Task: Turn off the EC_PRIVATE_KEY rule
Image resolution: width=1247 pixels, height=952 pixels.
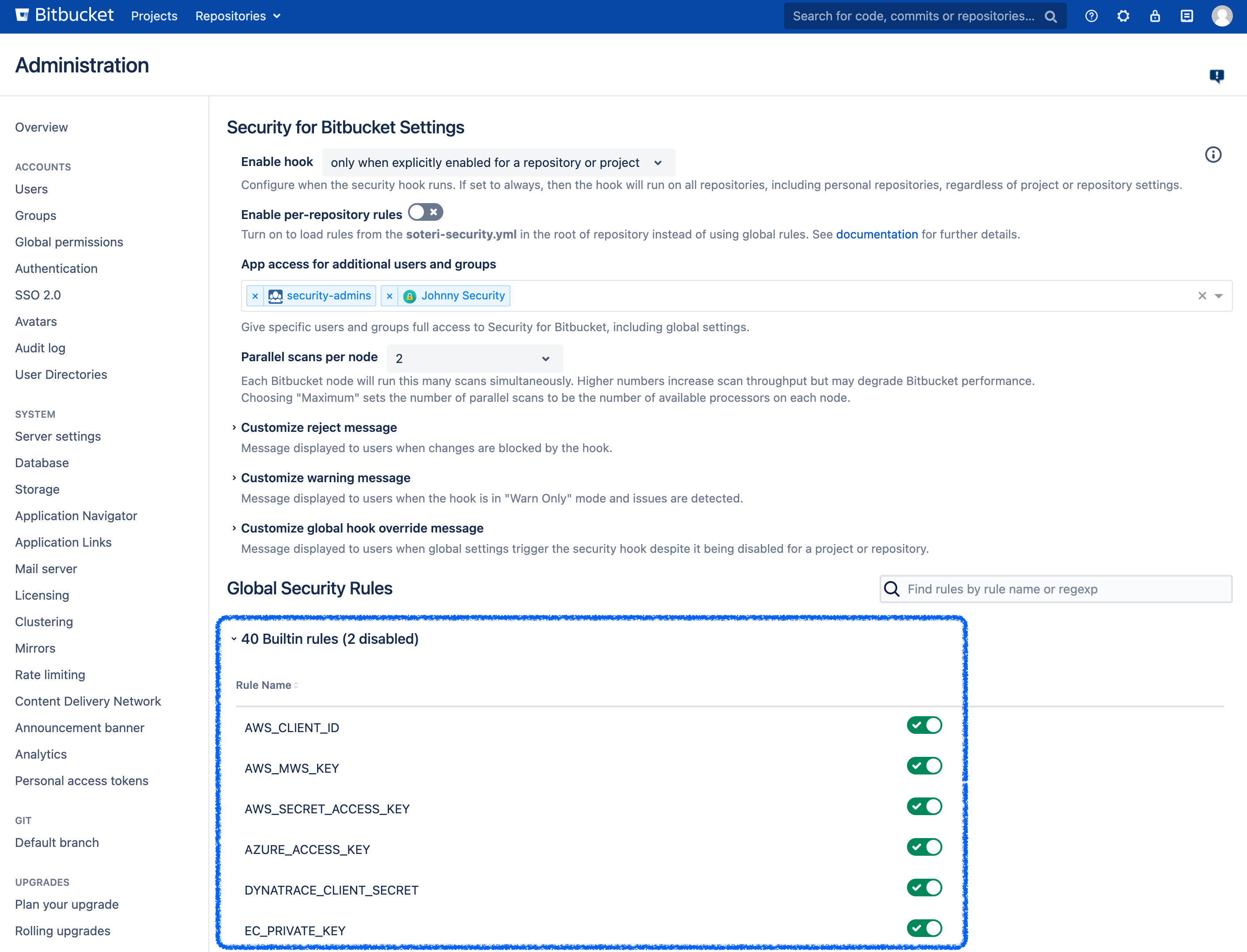Action: click(x=925, y=928)
